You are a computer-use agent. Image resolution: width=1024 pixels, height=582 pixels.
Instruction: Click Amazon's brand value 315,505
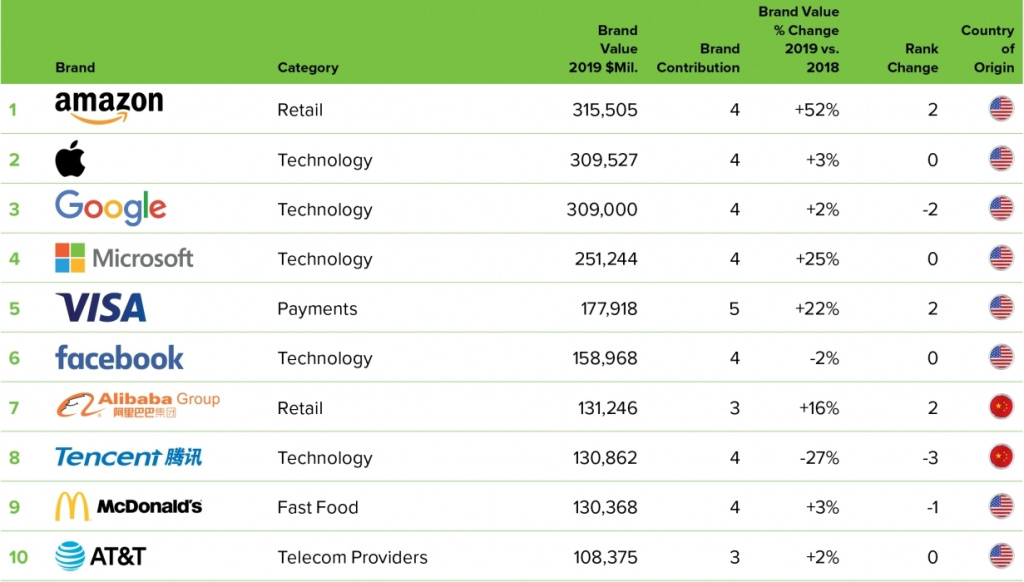coord(604,110)
